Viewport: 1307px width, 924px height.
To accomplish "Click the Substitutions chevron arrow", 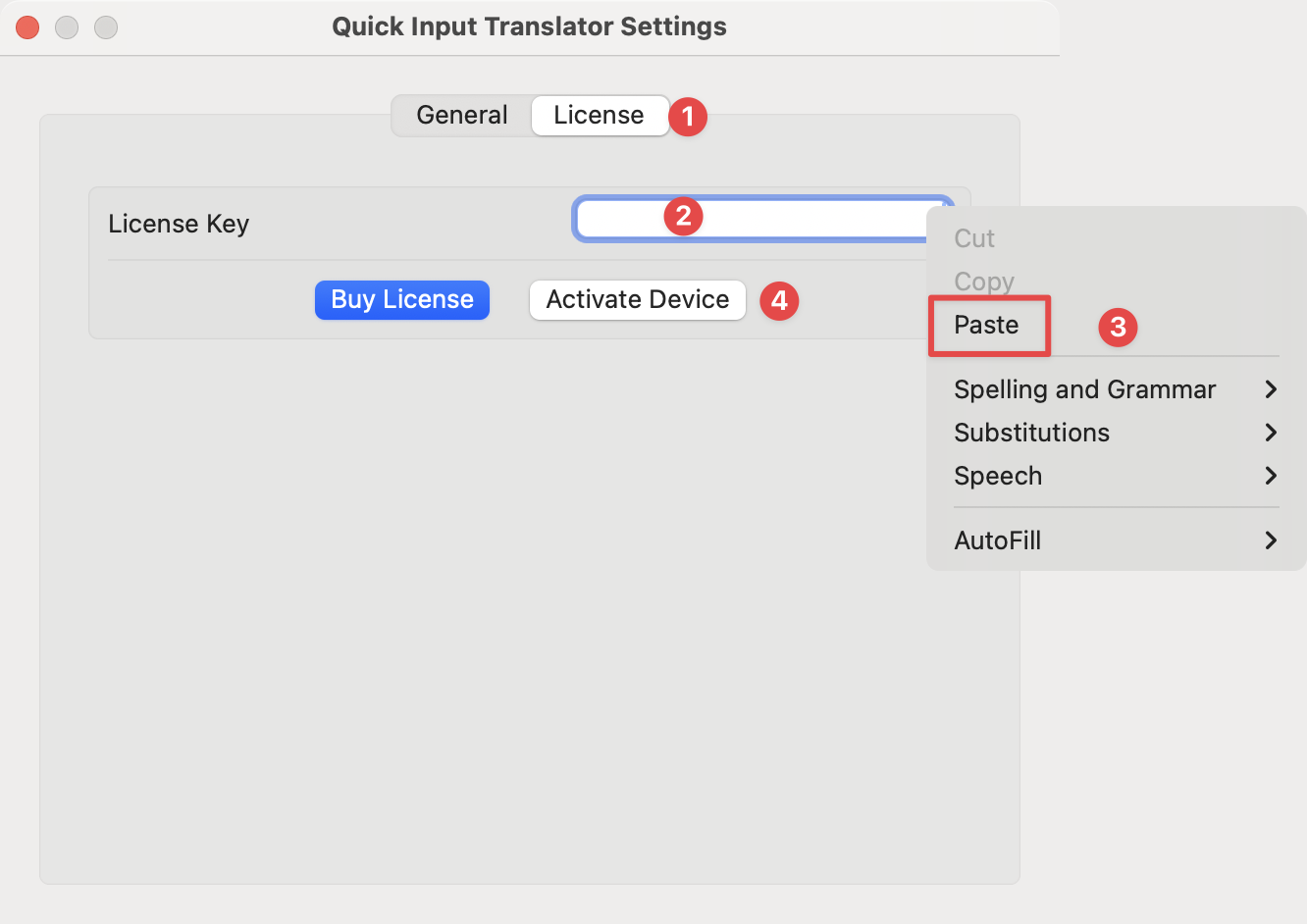I will (1271, 433).
